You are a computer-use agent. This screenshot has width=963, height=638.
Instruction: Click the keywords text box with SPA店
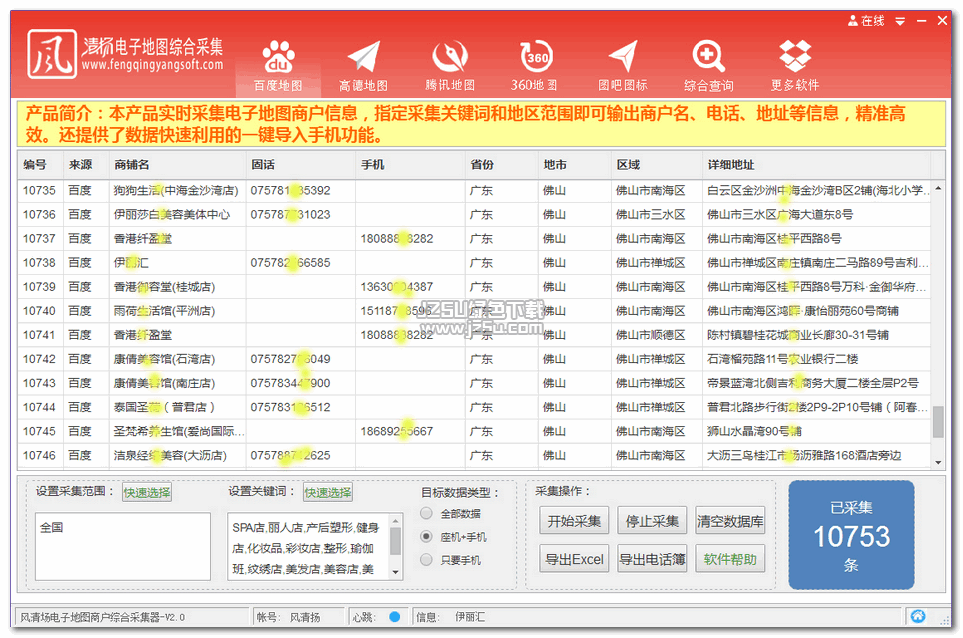tap(309, 547)
